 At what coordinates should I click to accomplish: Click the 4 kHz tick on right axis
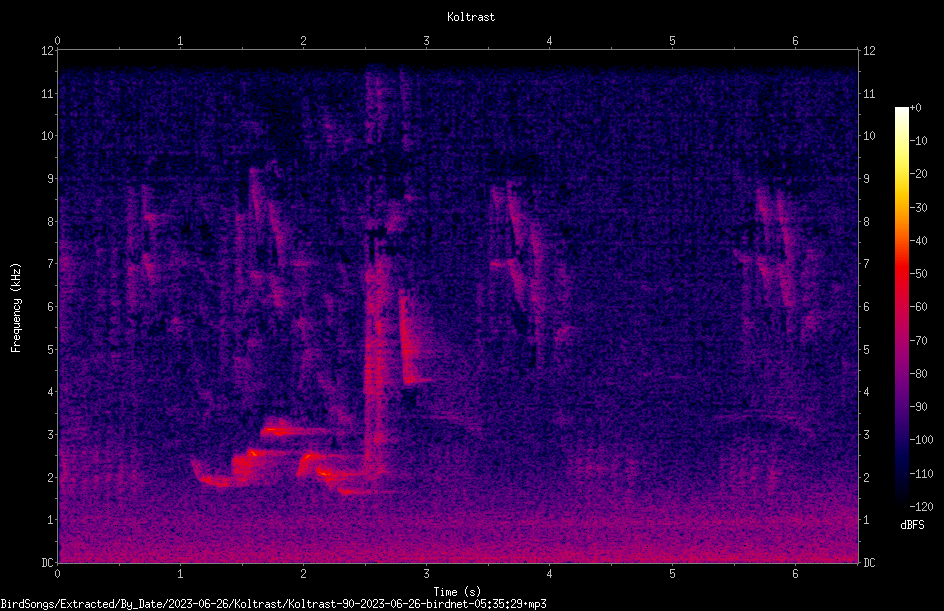(866, 392)
